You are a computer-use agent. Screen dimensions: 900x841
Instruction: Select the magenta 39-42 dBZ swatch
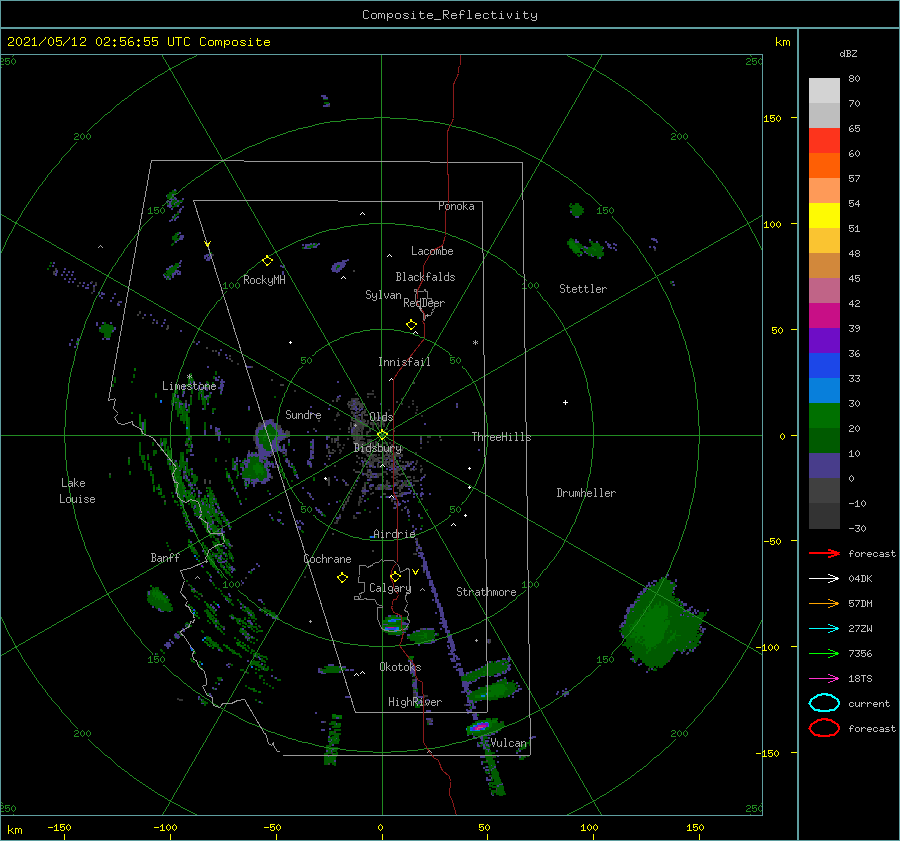point(824,316)
